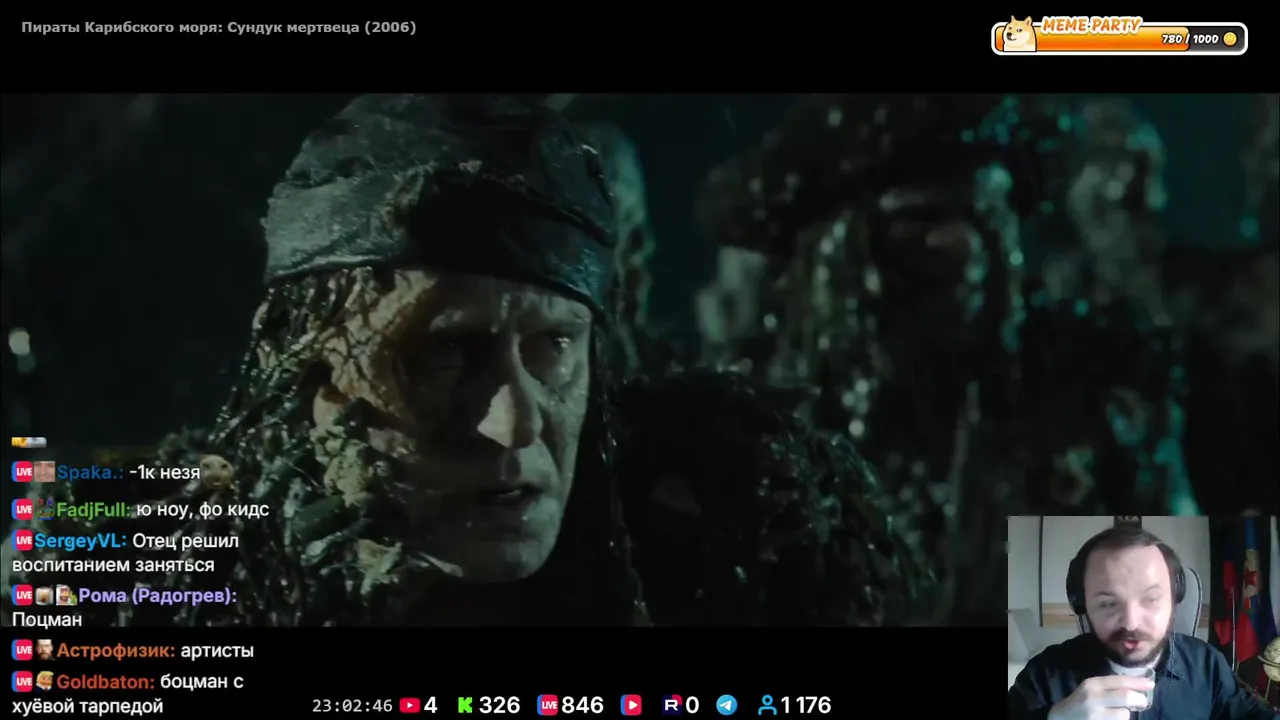The image size is (1280, 720).
Task: Click the chat message 'Поцман'
Action: point(47,620)
